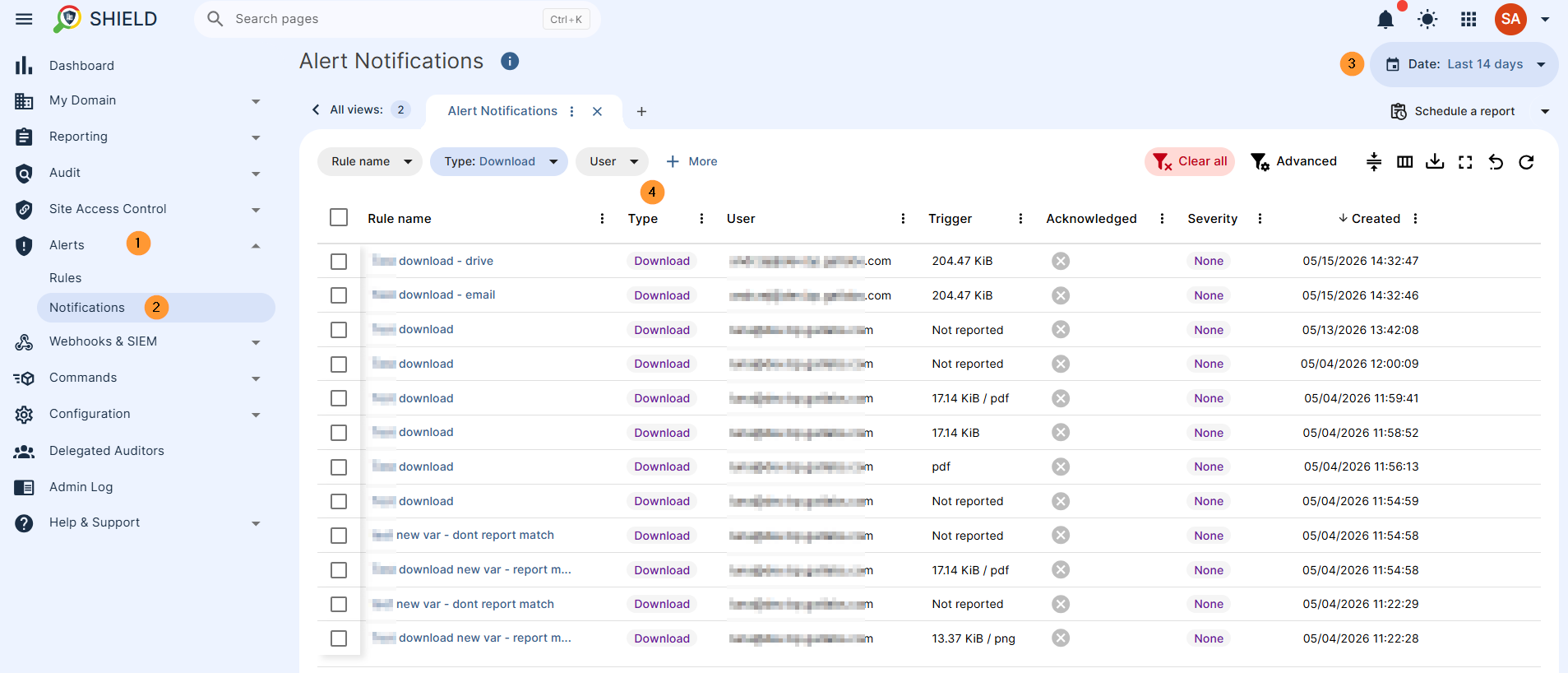The image size is (1568, 673).
Task: Open Advanced filter options
Action: click(1293, 162)
